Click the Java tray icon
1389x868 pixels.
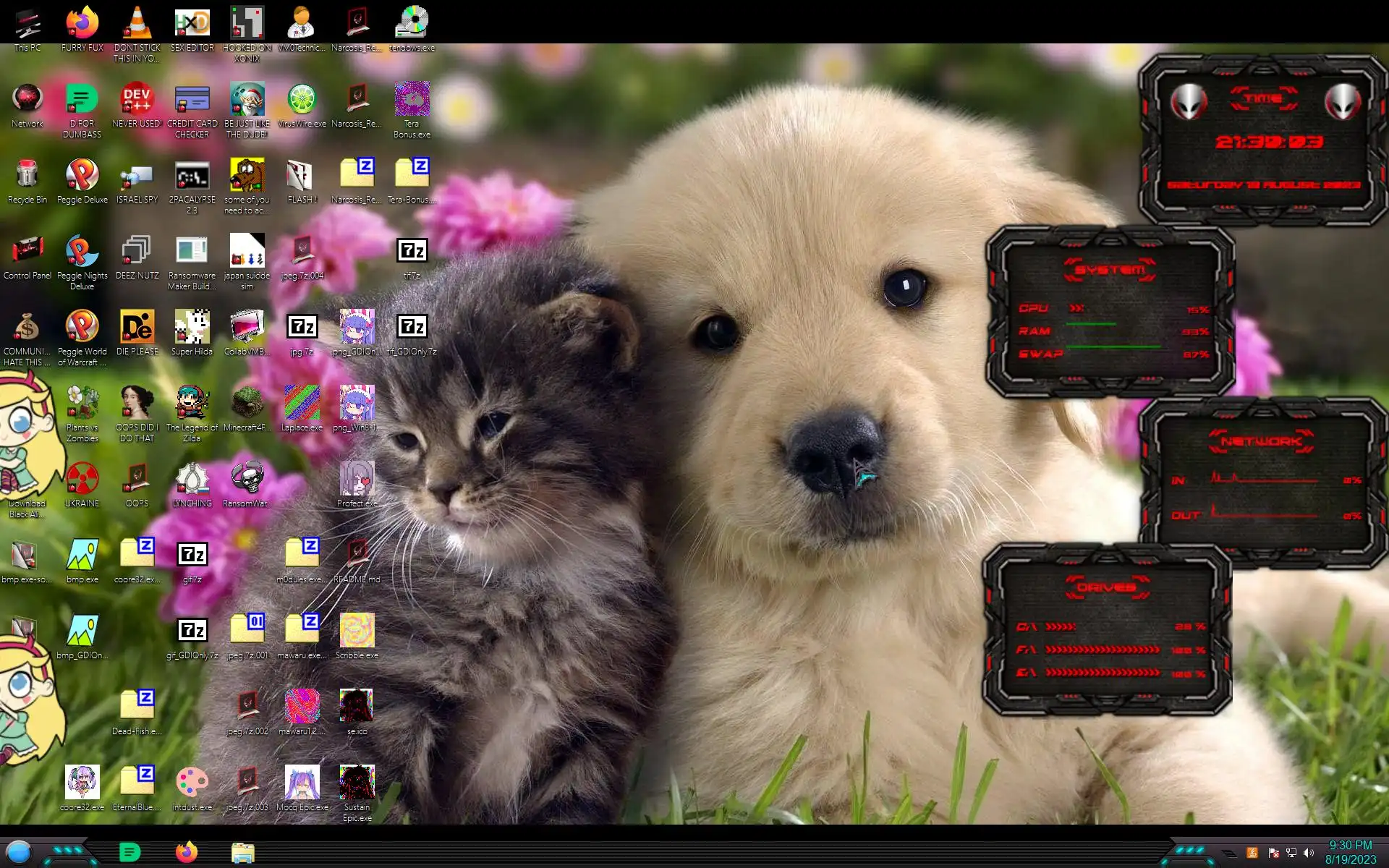(x=1252, y=854)
